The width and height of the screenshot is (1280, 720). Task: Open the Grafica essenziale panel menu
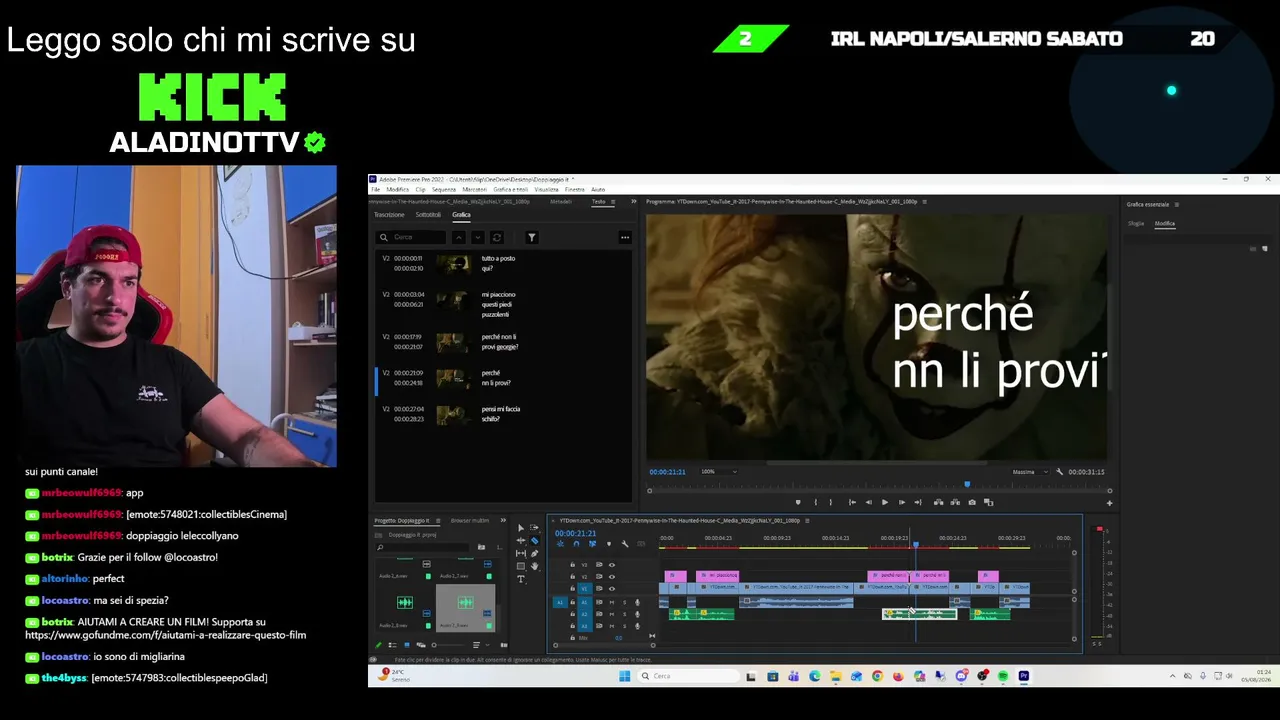[1176, 204]
